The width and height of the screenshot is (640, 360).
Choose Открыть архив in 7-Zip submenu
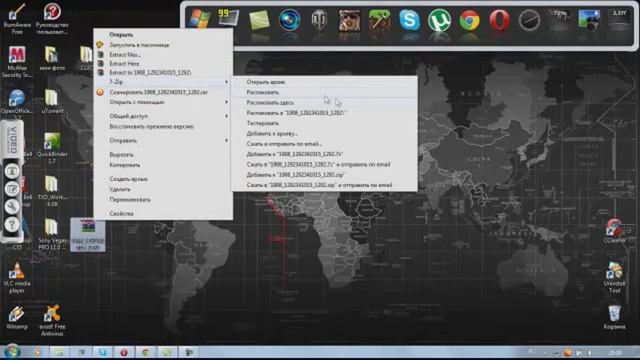[x=324, y=82]
